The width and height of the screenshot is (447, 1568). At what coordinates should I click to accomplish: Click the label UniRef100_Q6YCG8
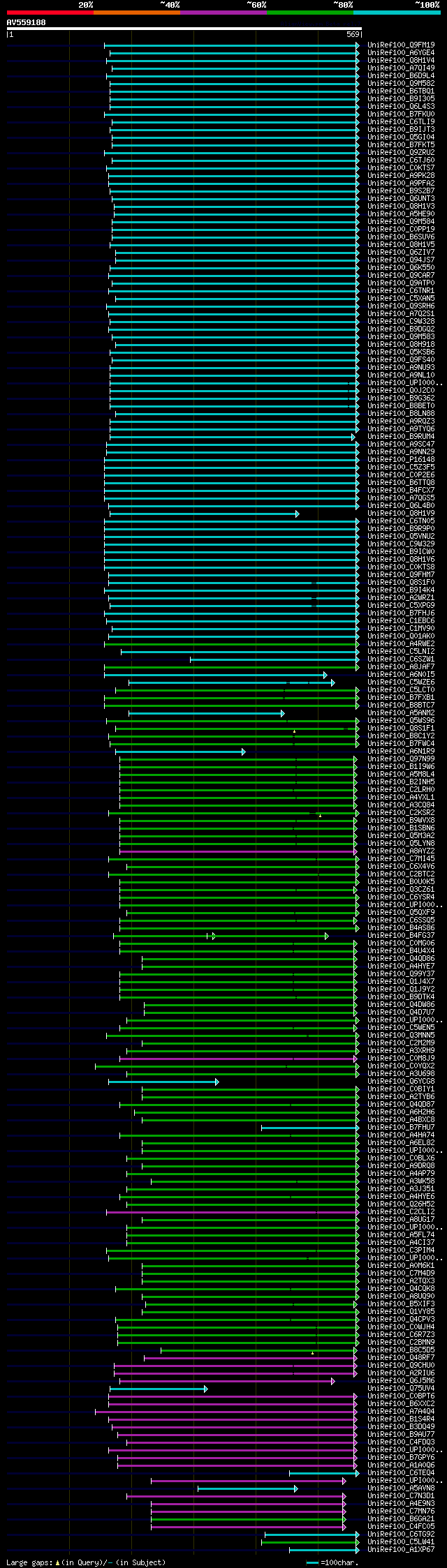coord(401,1082)
